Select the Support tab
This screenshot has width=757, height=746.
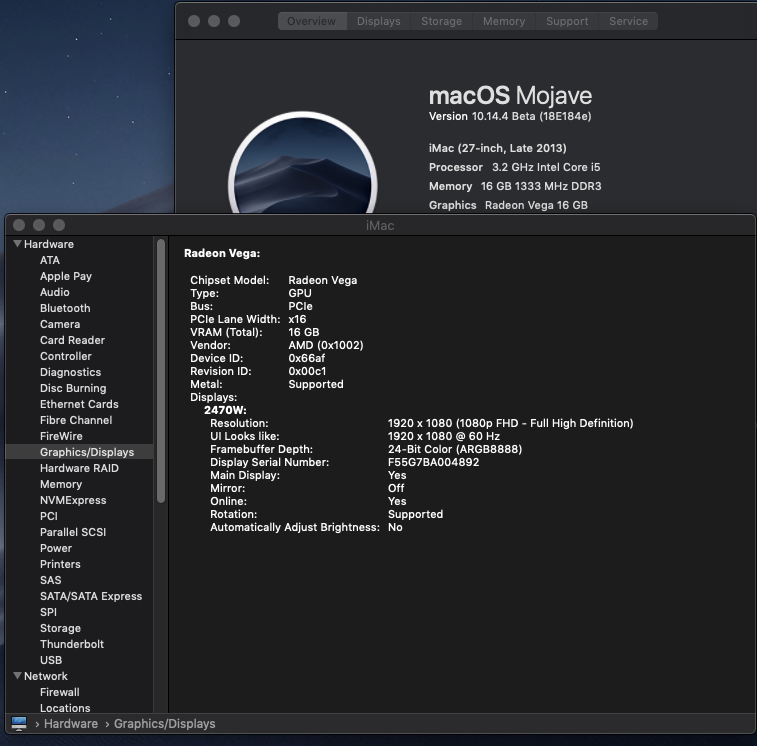(567, 21)
